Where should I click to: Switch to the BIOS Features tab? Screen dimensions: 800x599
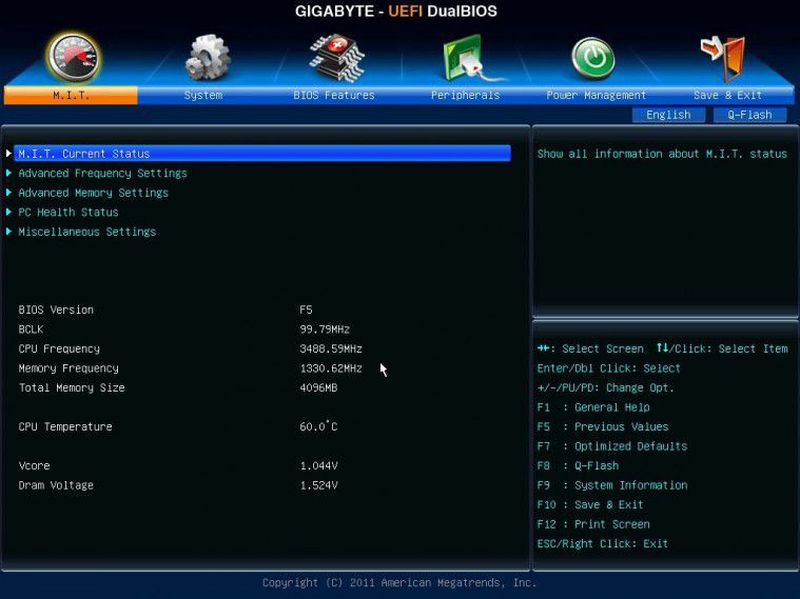pos(333,94)
